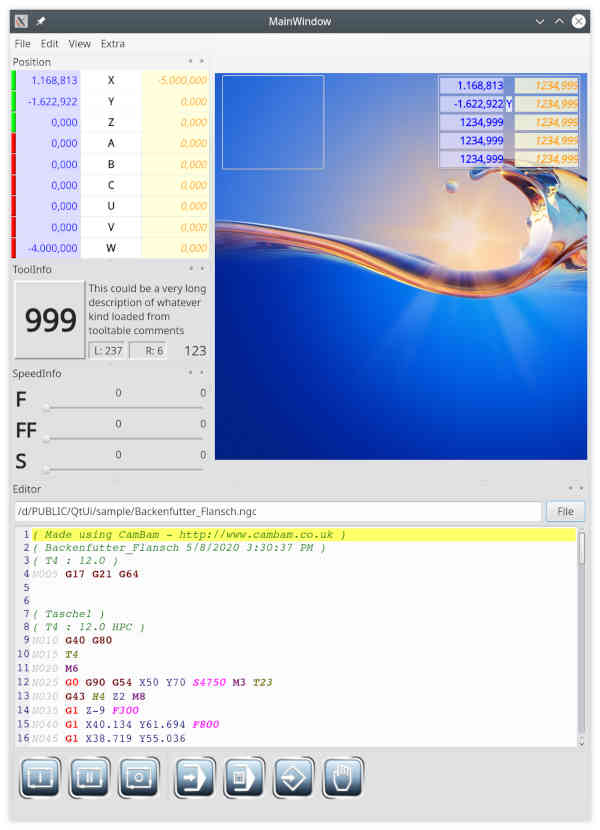Adjust the S spindle speed slider

tap(124, 469)
